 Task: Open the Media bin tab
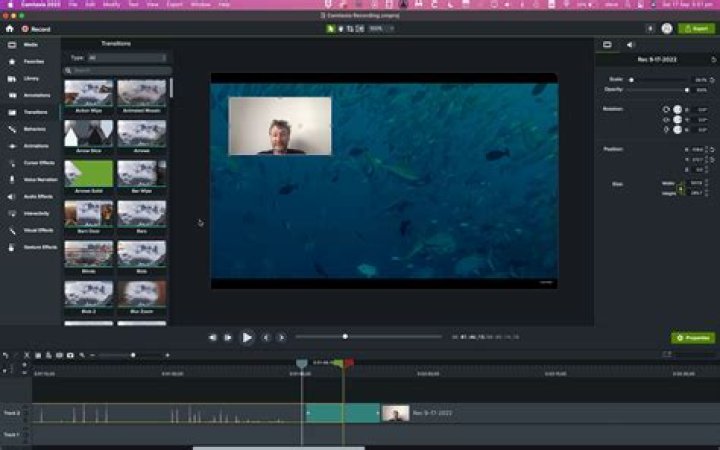pyautogui.click(x=30, y=45)
